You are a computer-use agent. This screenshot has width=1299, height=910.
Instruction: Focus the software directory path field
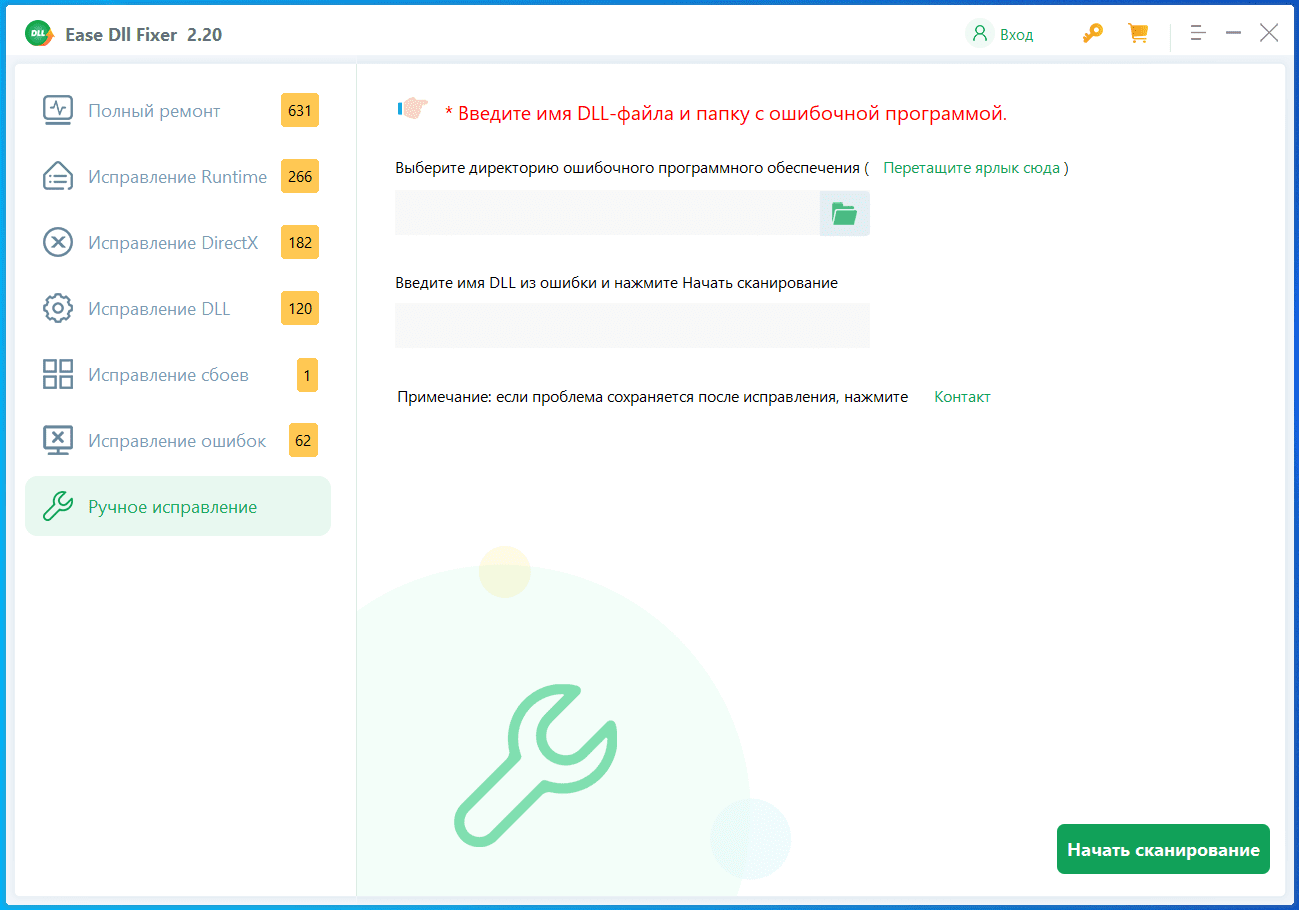607,213
